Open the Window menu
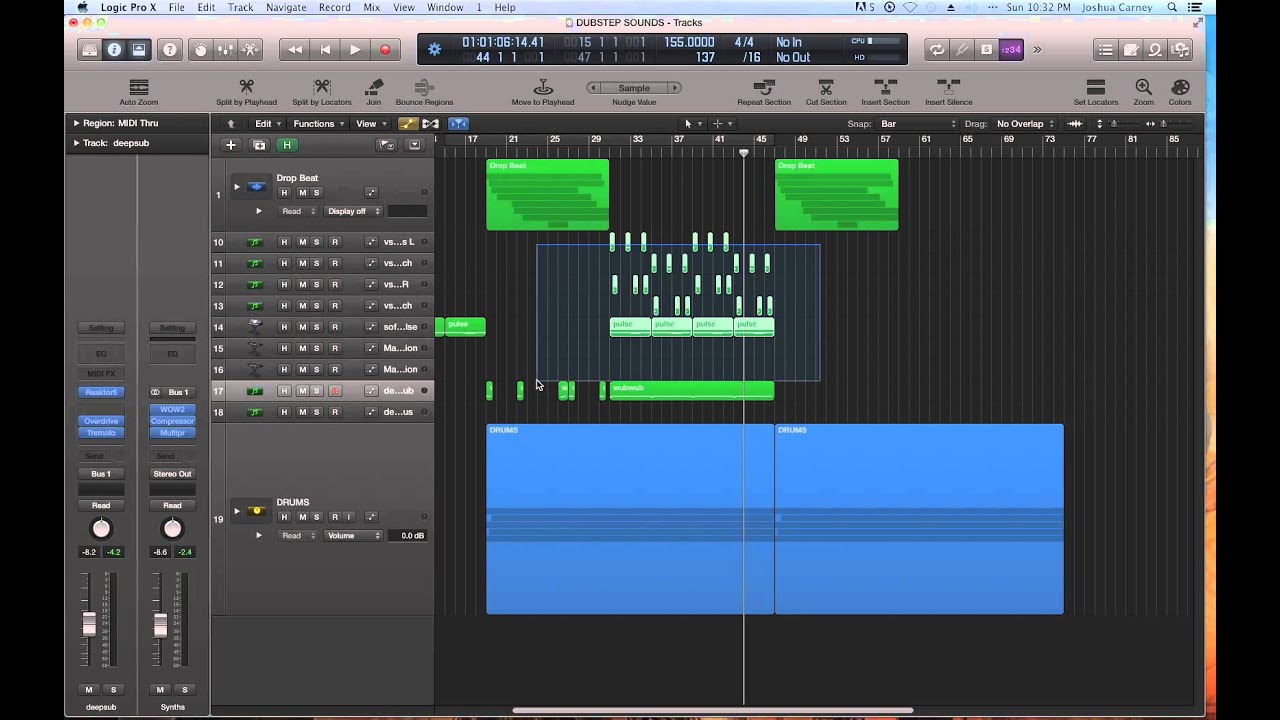 tap(445, 7)
